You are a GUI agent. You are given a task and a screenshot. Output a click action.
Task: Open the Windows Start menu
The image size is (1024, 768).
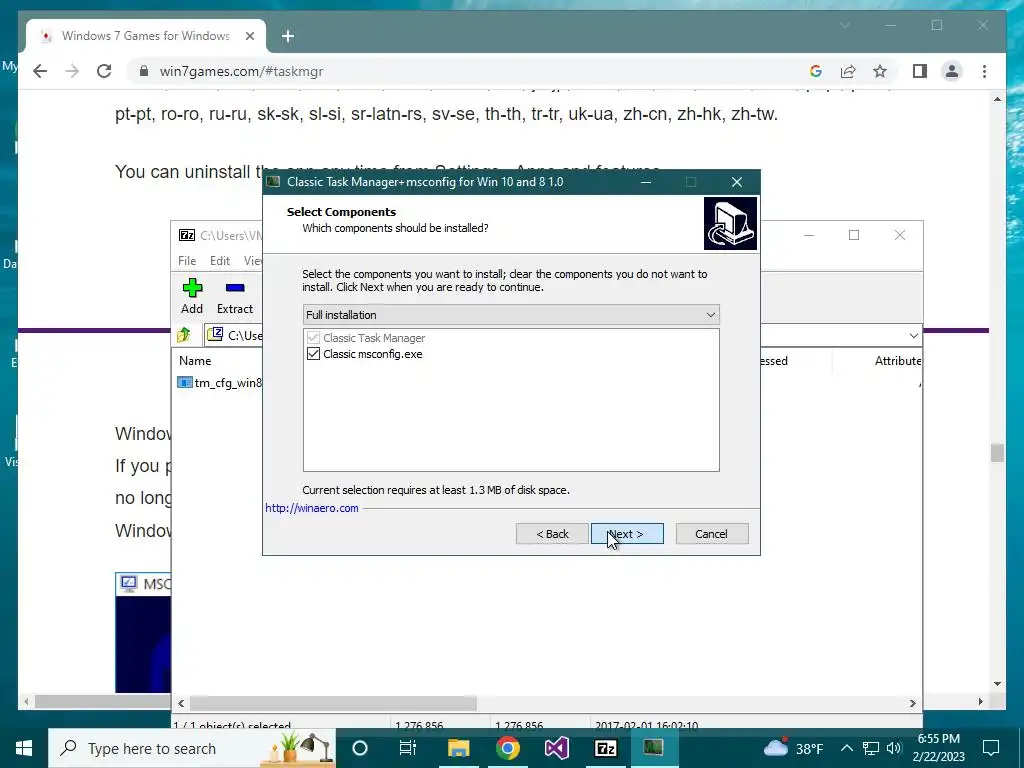tap(24, 748)
